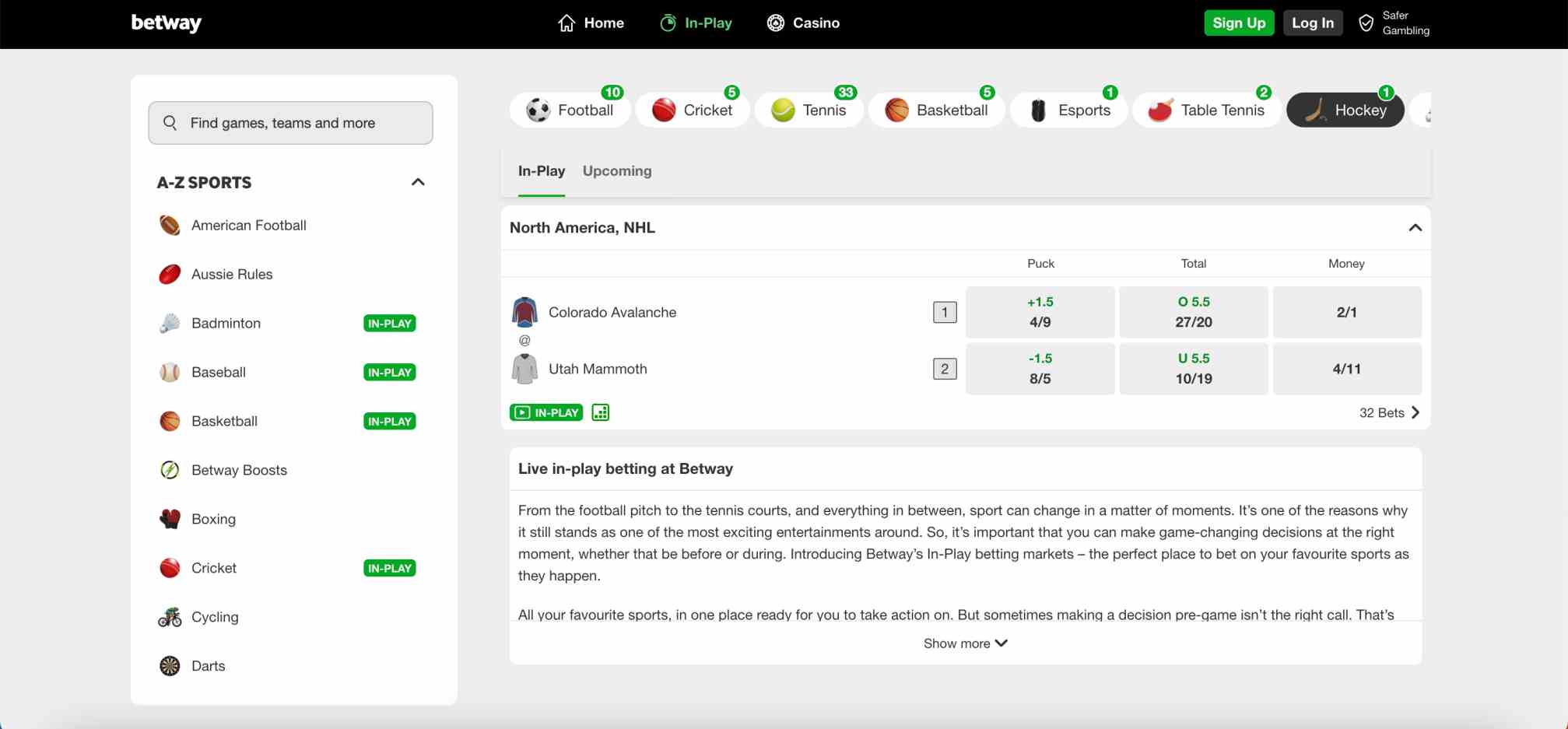Select the Hockey tab badge showing 1
This screenshot has width=1568, height=729.
coord(1386,91)
